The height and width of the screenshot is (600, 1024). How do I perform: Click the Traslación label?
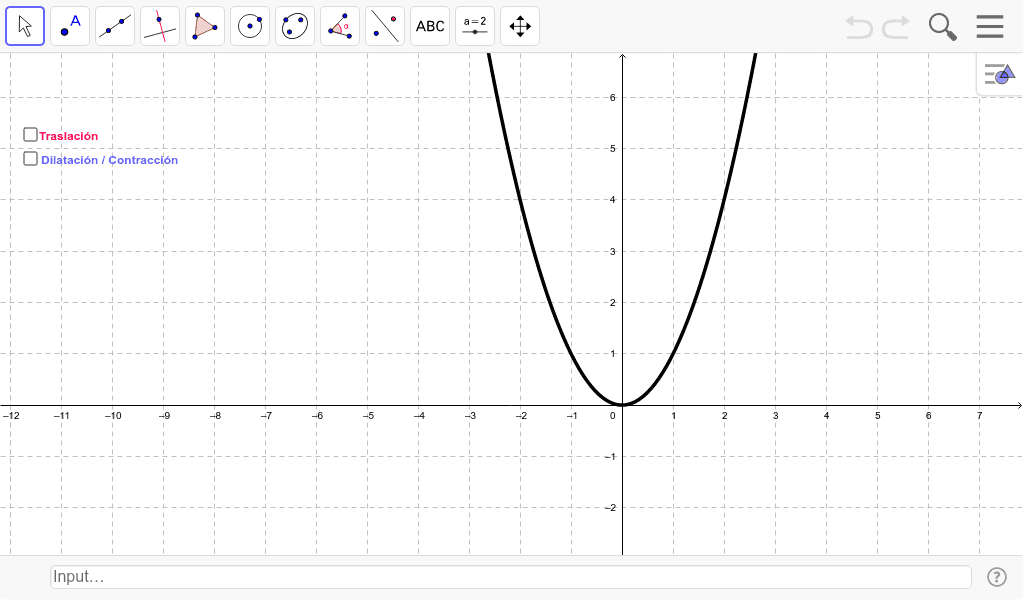pyautogui.click(x=69, y=136)
